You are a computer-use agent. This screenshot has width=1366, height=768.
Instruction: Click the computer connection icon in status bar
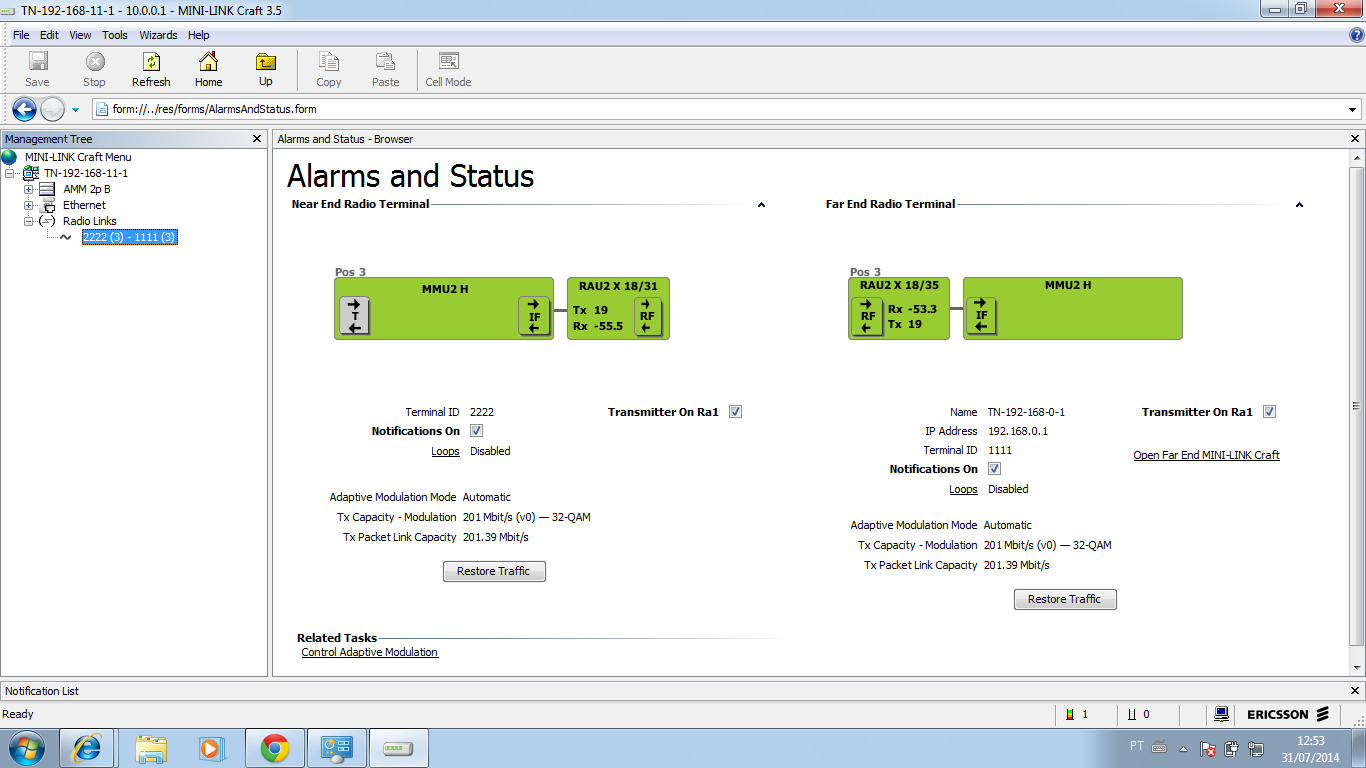click(1221, 714)
